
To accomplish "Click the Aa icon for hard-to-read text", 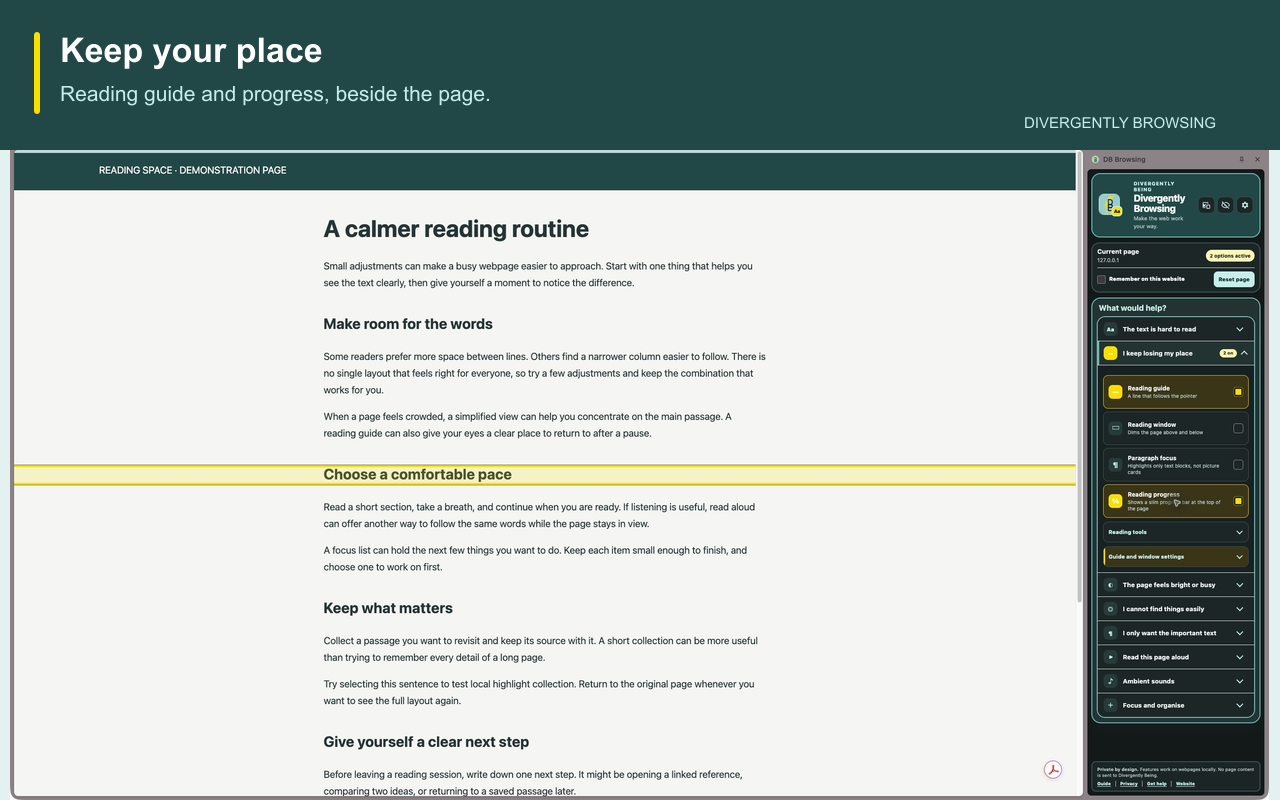I will point(1110,329).
